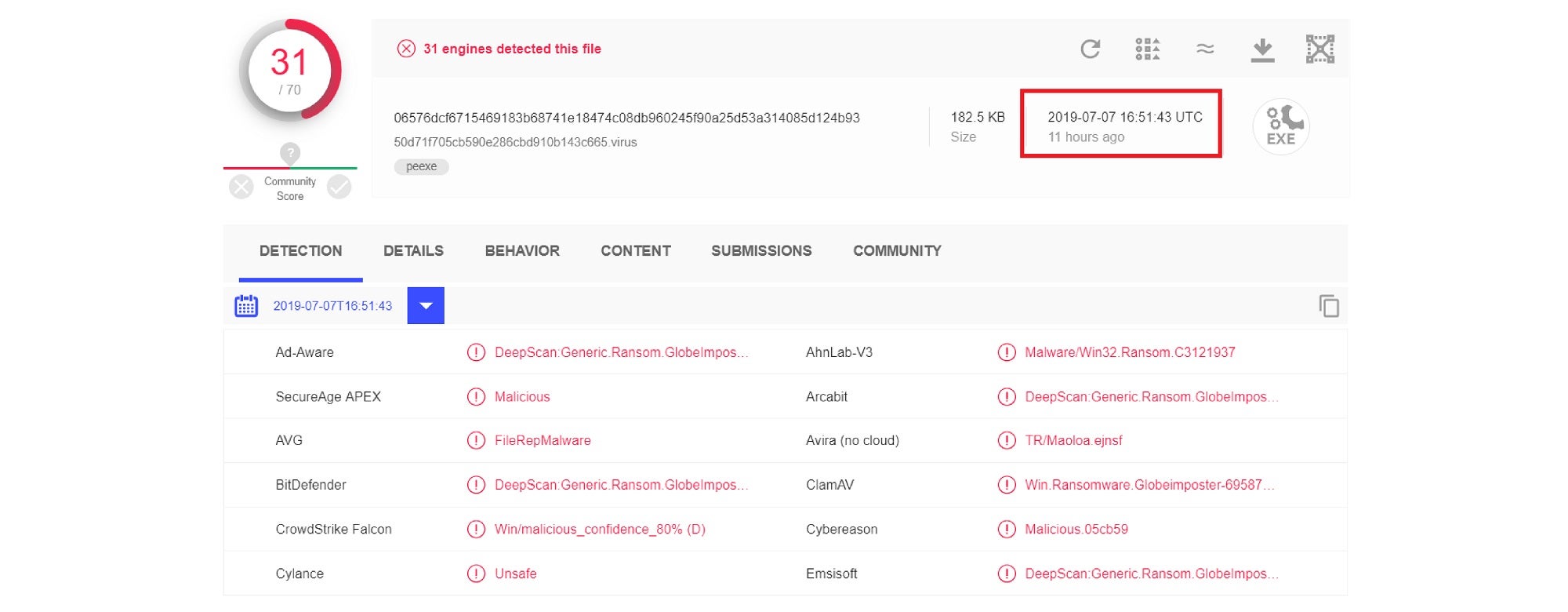
Task: Click the reanalyze refresh icon
Action: click(1091, 49)
